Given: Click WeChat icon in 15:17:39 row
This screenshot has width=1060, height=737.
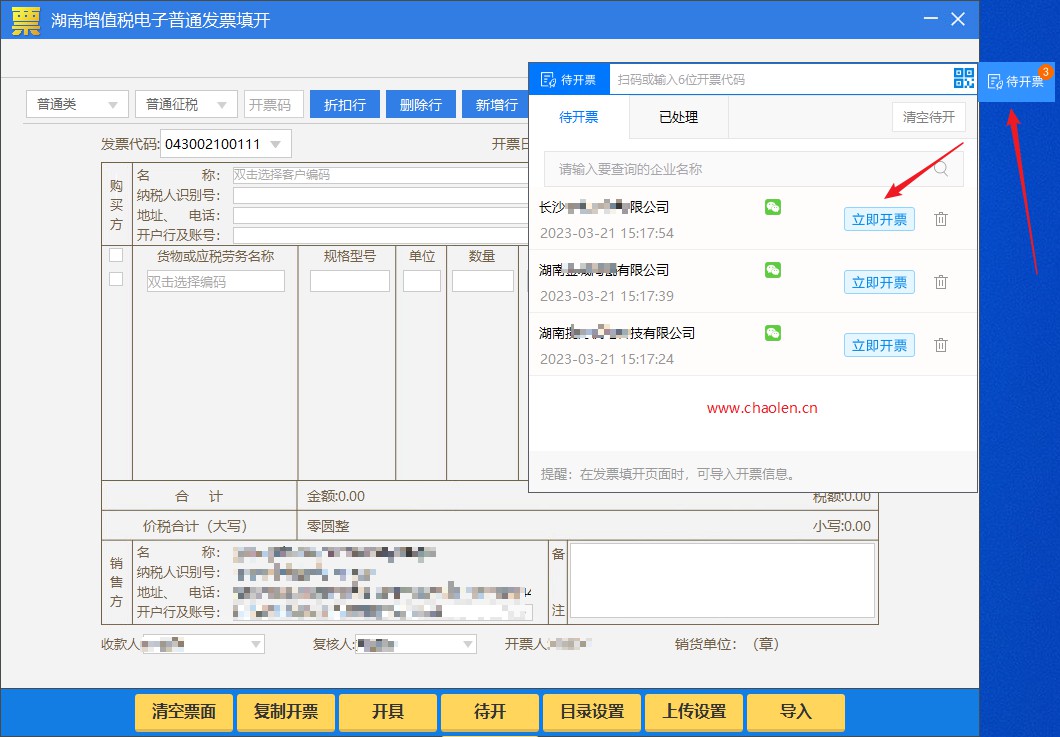Looking at the screenshot, I should pos(773,270).
